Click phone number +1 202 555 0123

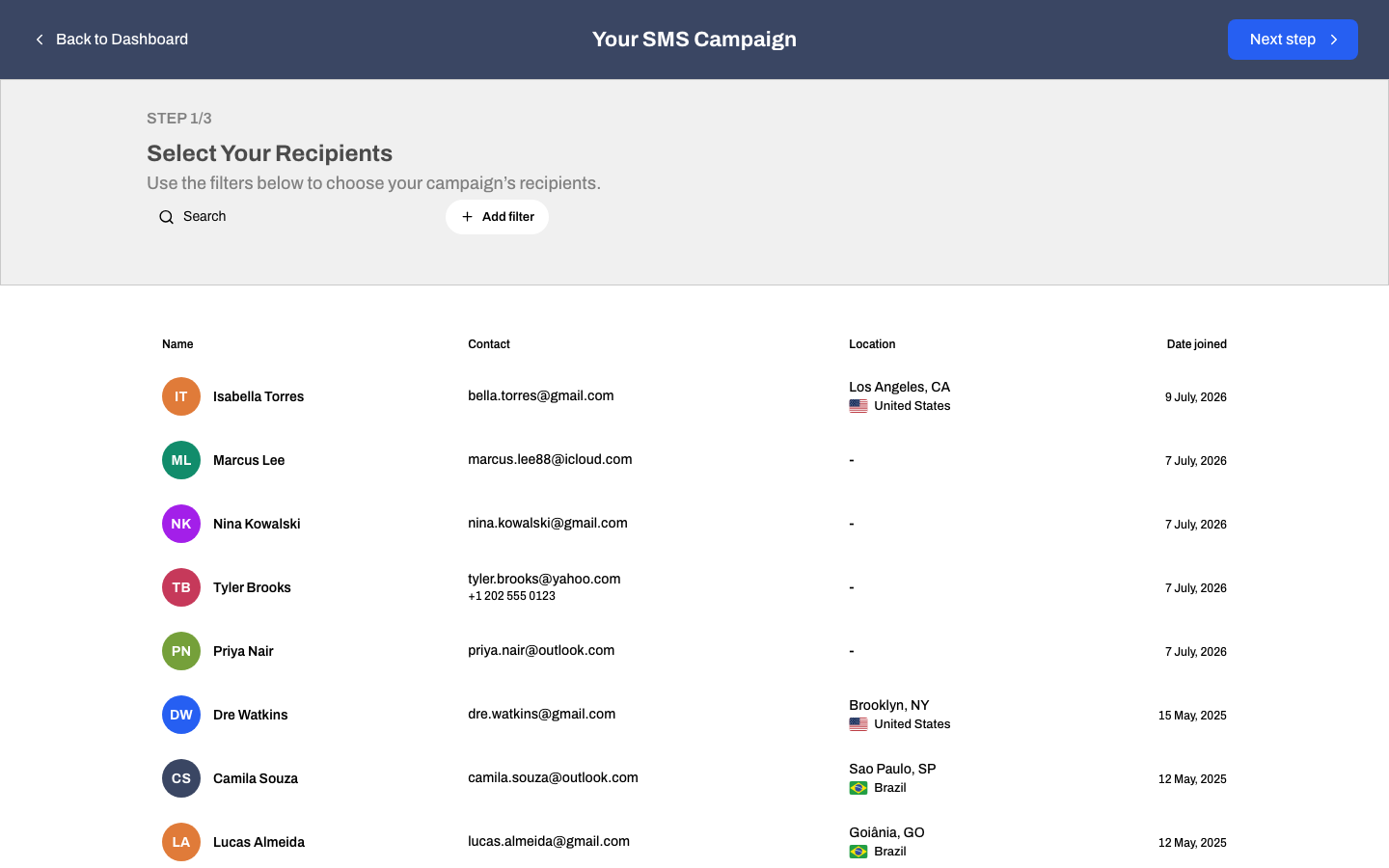click(511, 596)
